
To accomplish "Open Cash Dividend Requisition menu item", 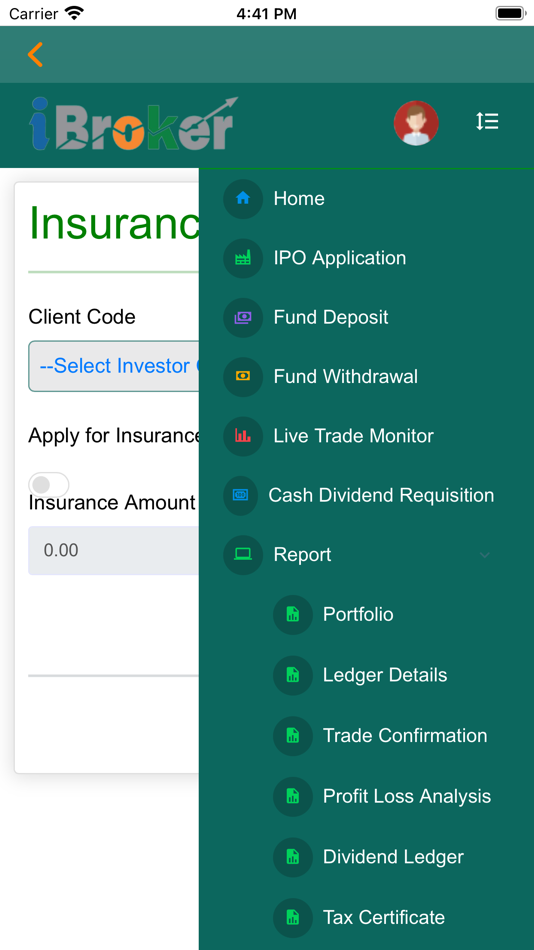I will click(381, 496).
